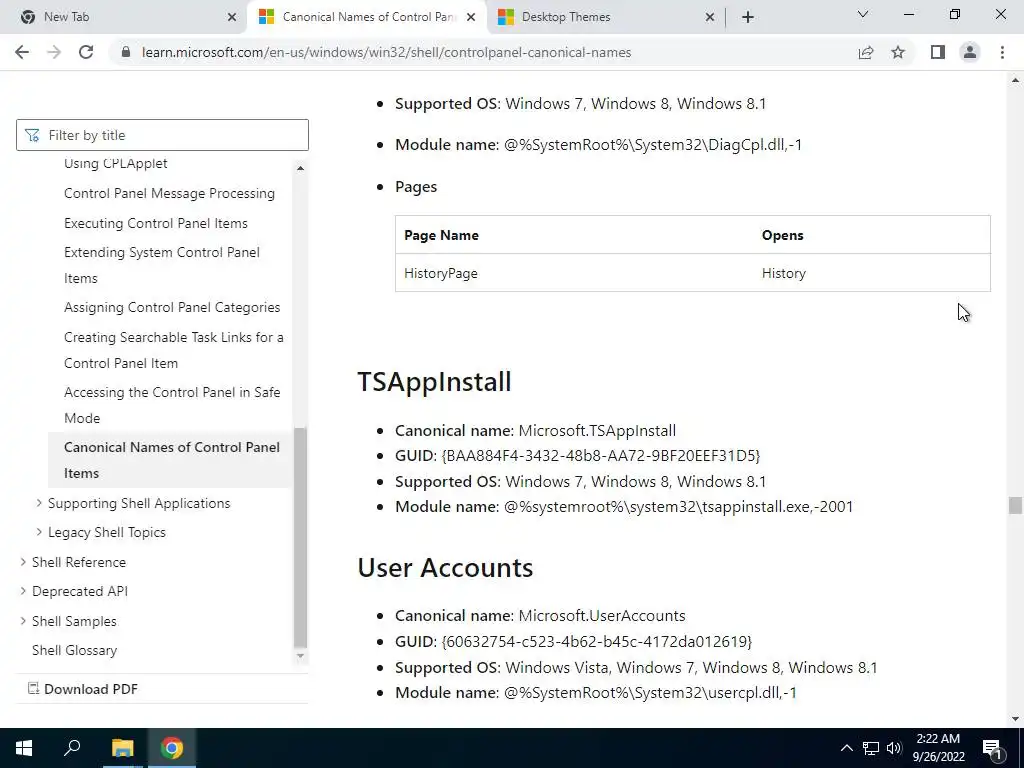1024x768 pixels.
Task: Show hidden system tray icons
Action: [x=846, y=748]
